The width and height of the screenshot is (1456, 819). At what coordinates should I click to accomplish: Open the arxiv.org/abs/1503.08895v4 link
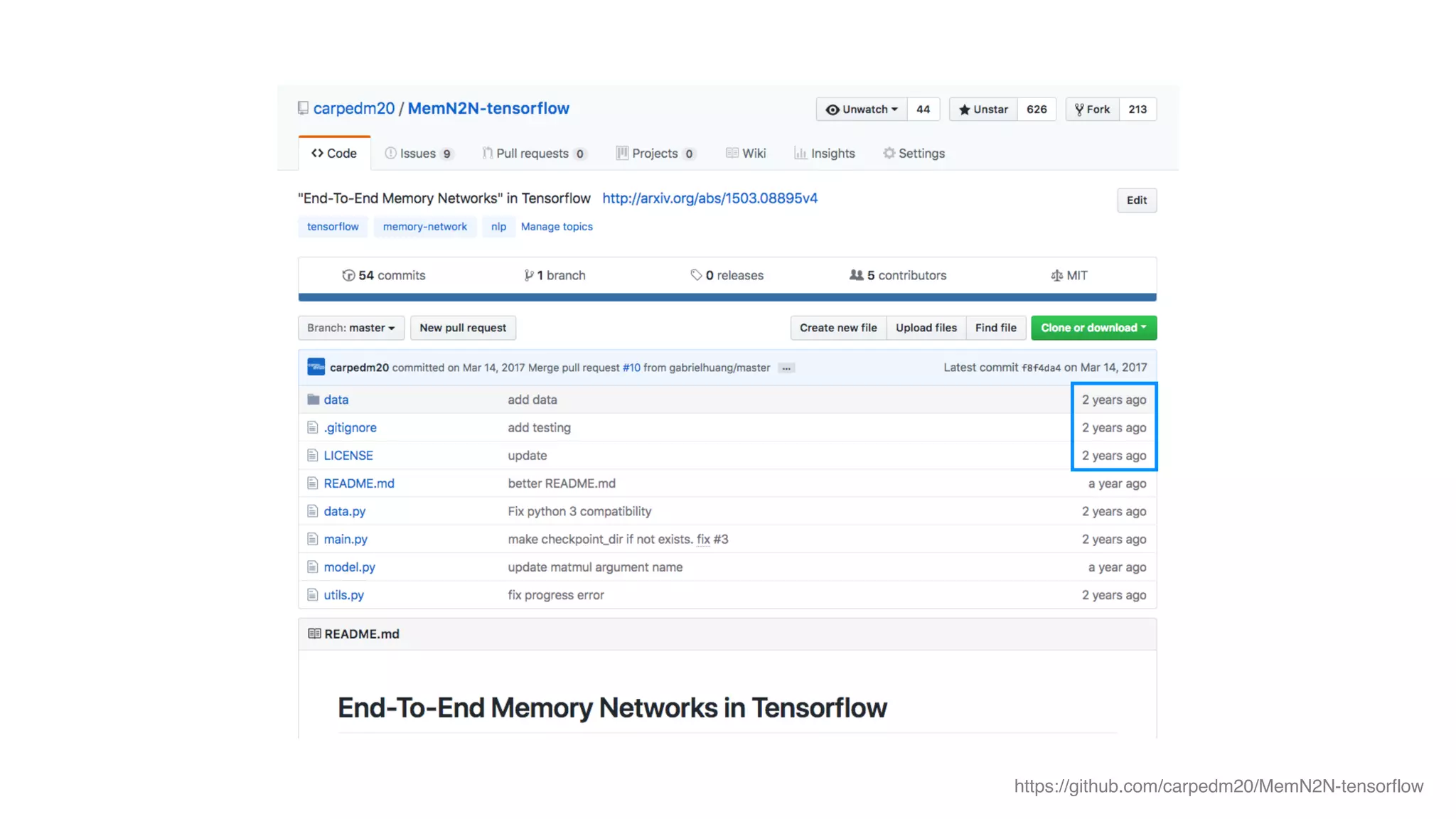[710, 198]
